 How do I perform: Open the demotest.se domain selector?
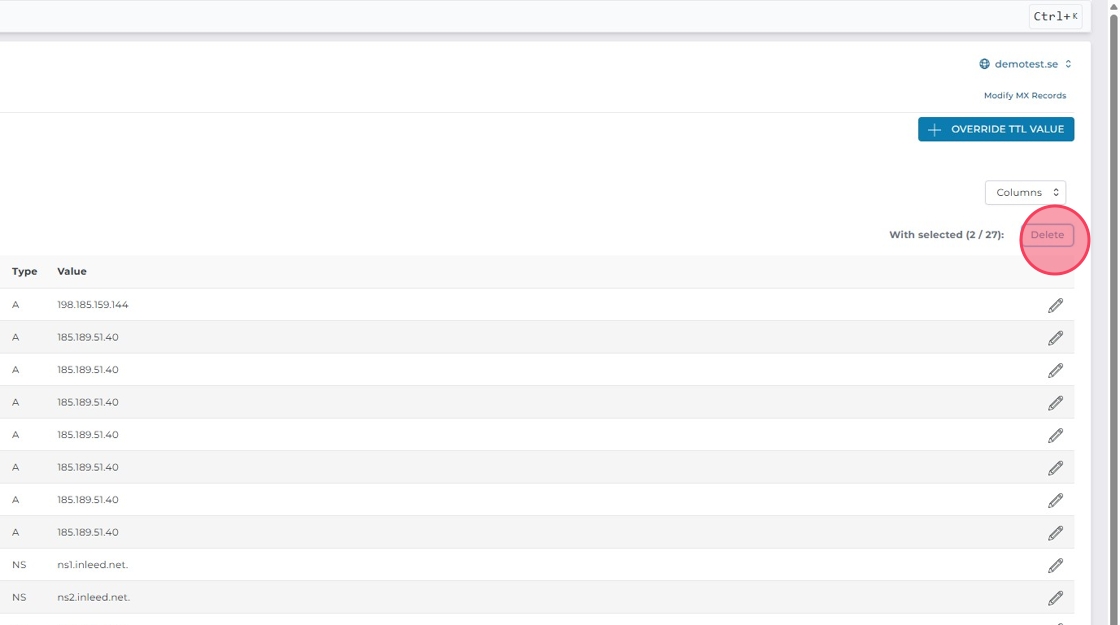pyautogui.click(x=1026, y=64)
